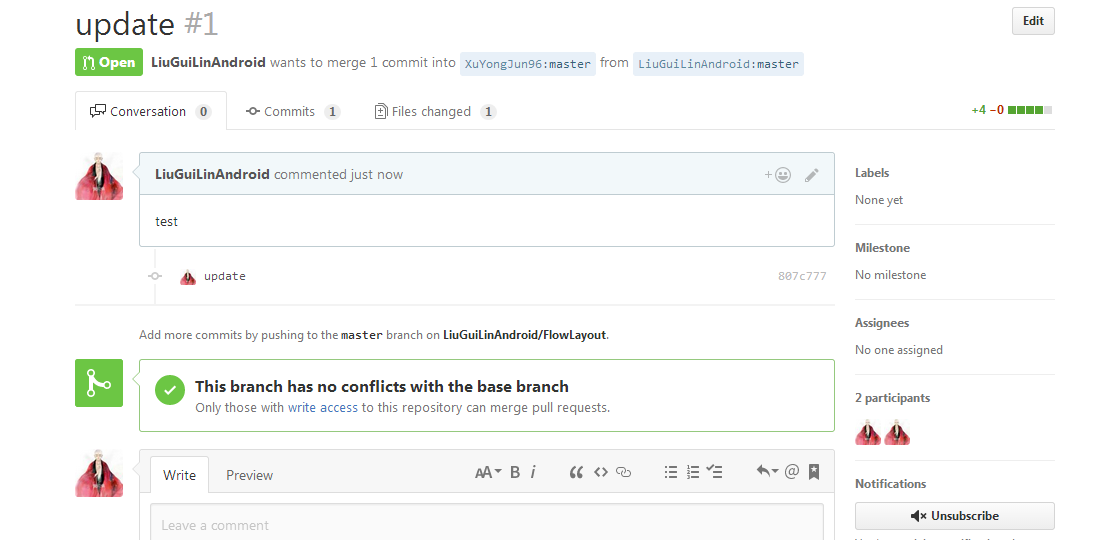Click the LiuGuiLinAndroid/FlowLayout repository text

click(525, 335)
